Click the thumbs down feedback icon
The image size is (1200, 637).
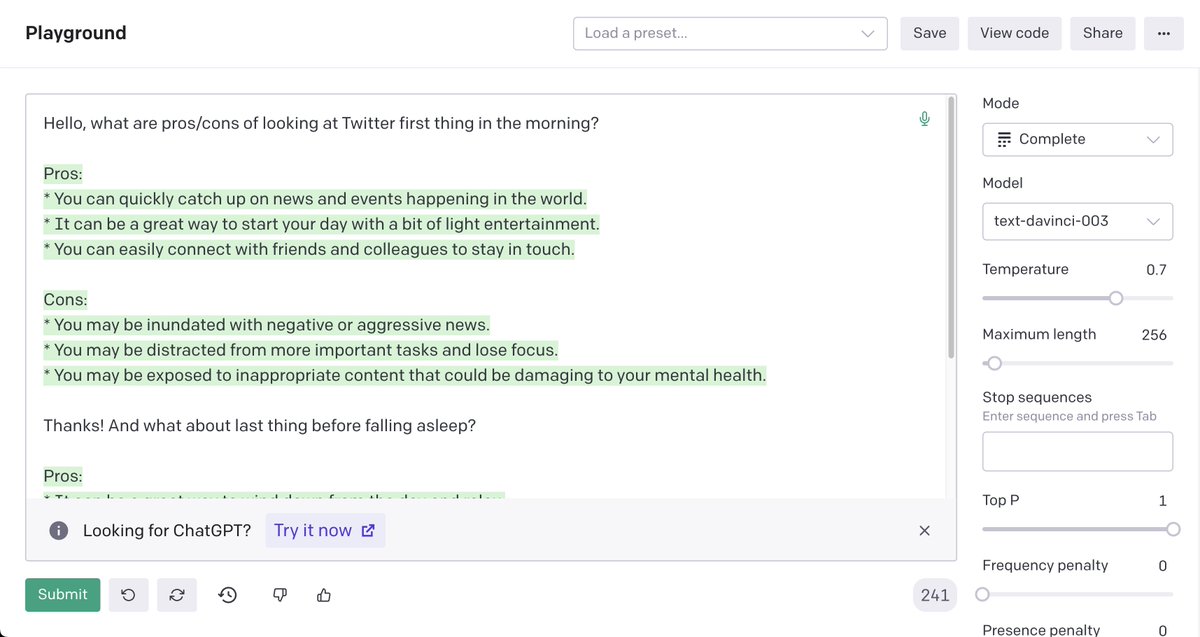tap(280, 595)
